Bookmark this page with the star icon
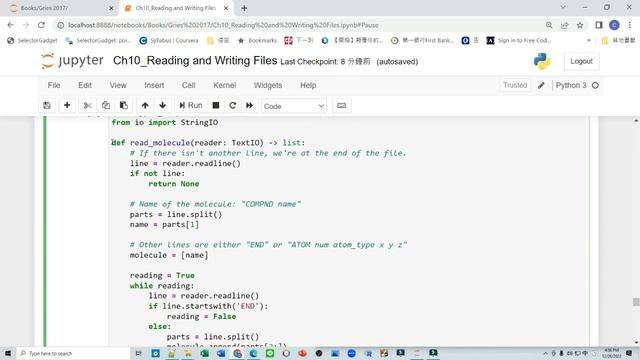640x360 pixels. click(x=580, y=25)
